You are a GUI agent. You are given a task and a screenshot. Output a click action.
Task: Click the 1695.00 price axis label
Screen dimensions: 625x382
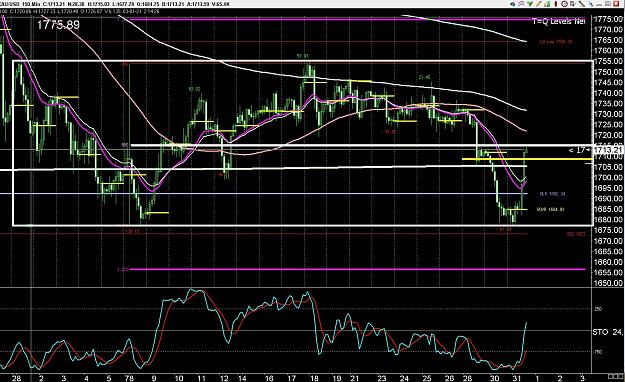click(608, 188)
